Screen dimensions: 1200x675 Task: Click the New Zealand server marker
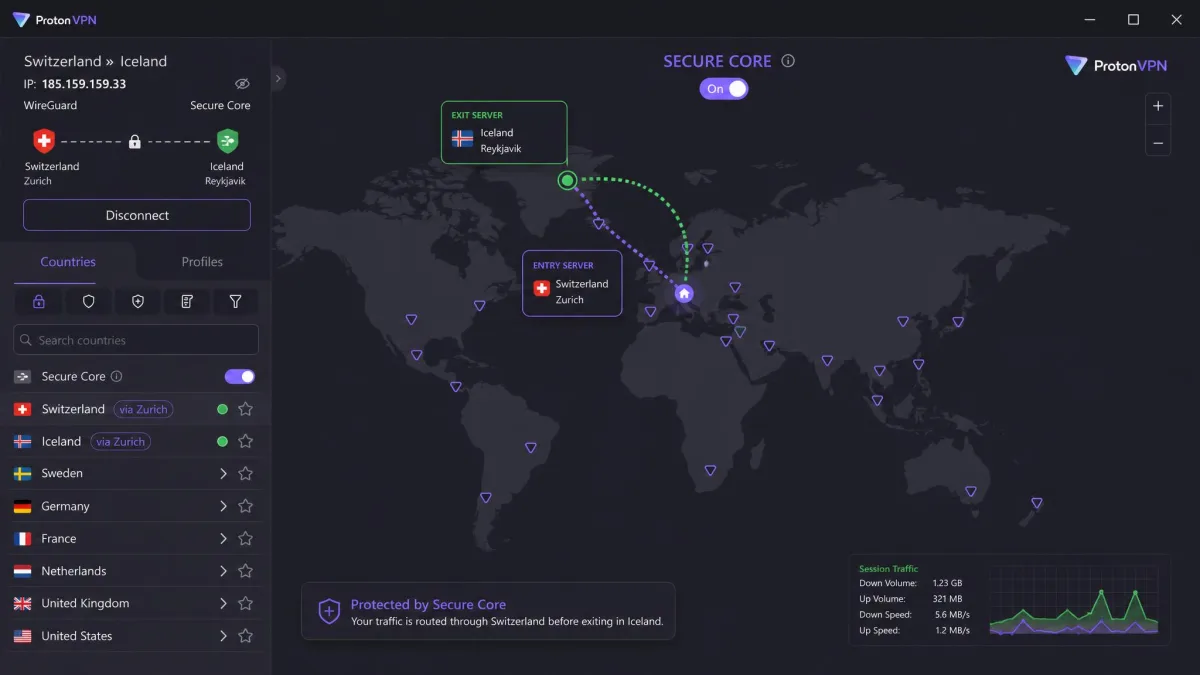(x=1036, y=503)
